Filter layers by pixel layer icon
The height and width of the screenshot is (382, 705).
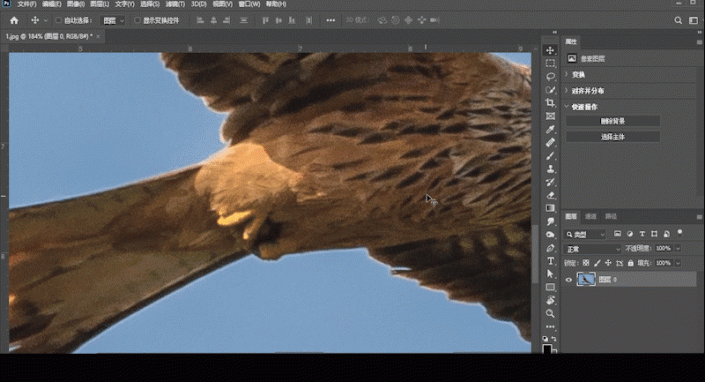(617, 234)
